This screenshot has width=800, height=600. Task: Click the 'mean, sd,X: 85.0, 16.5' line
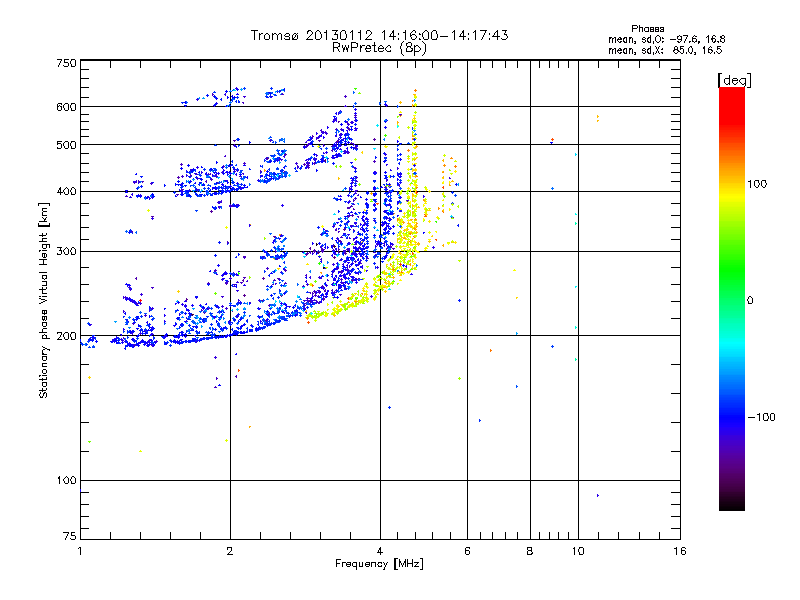click(665, 50)
